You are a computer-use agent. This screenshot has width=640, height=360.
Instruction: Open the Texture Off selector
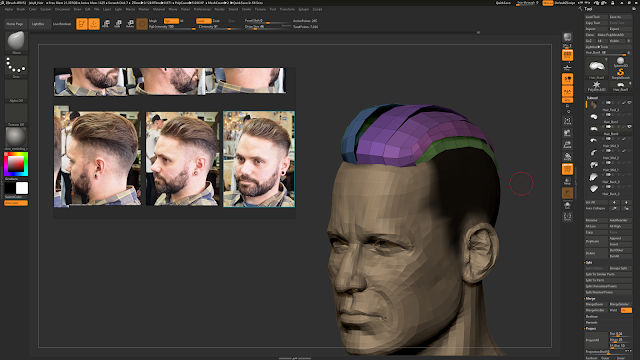[x=16, y=115]
